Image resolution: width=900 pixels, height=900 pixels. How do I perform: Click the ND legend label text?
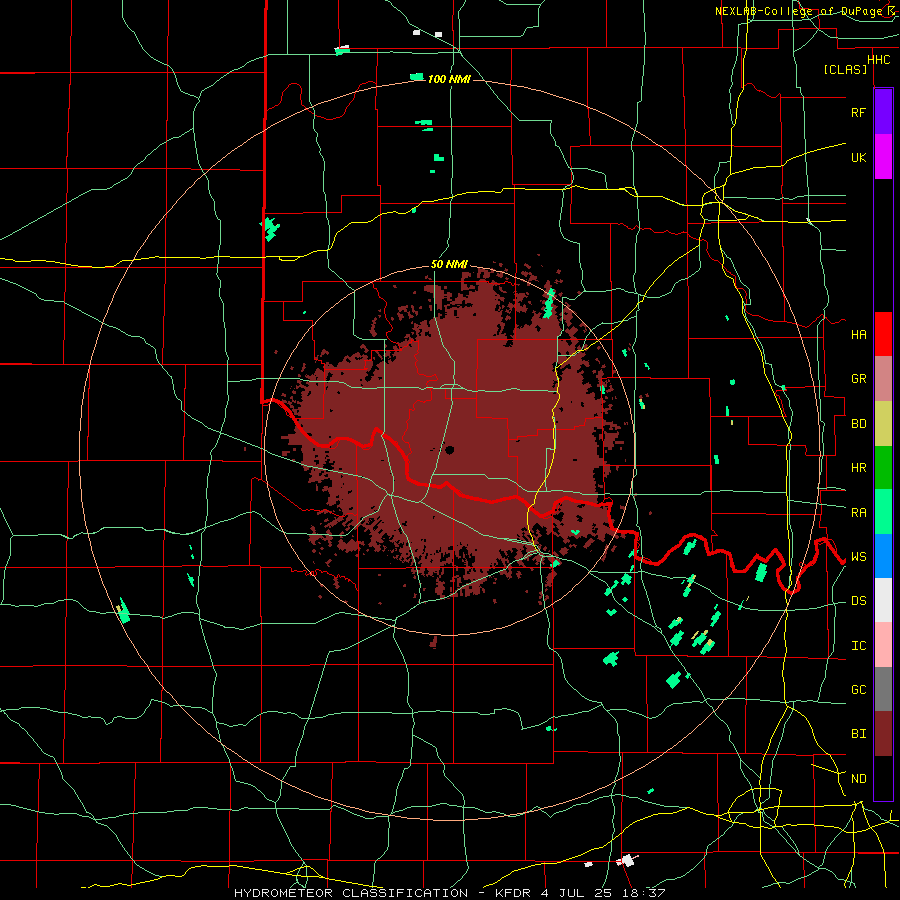coord(858,779)
